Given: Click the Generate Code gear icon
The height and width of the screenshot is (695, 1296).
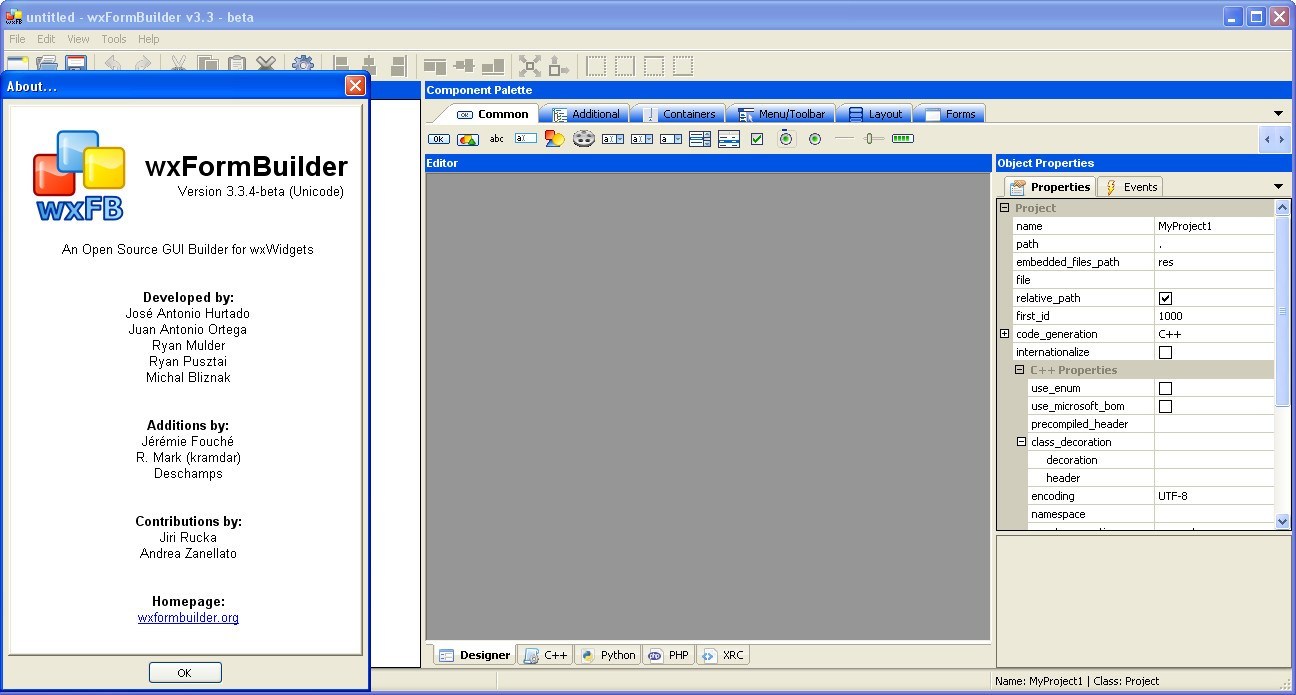Looking at the screenshot, I should 302,65.
